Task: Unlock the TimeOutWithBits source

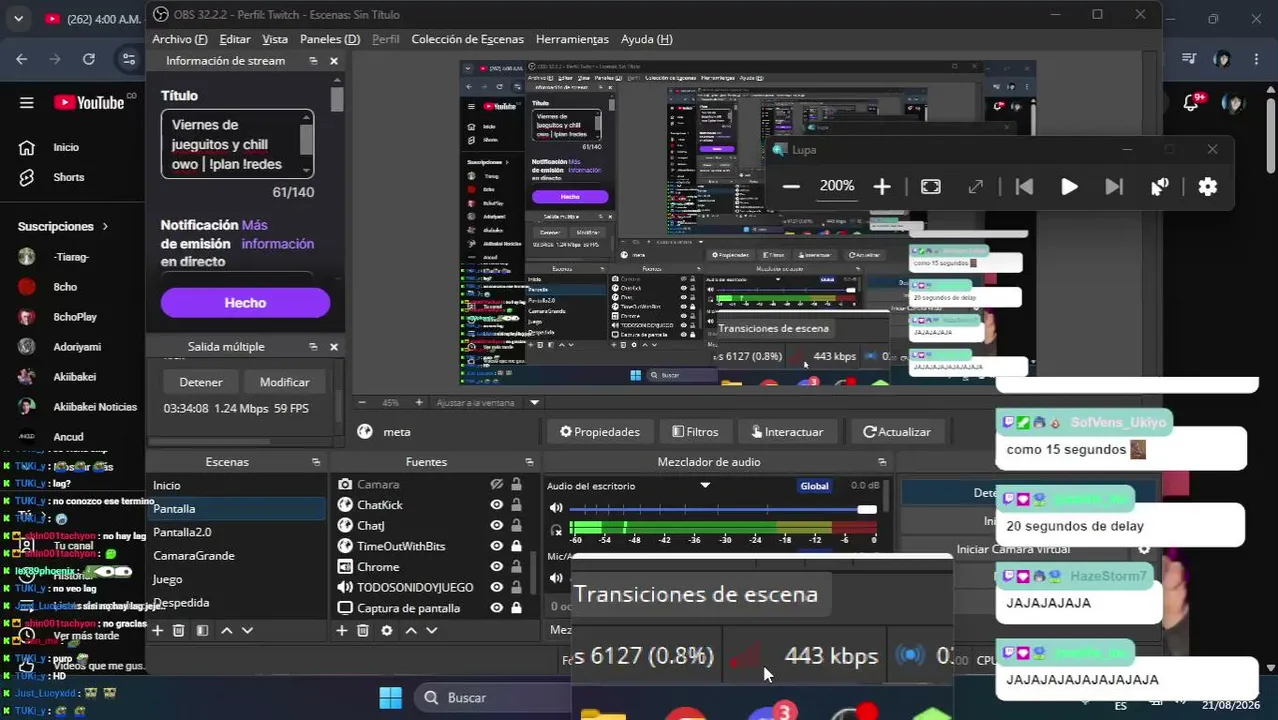Action: [x=516, y=546]
